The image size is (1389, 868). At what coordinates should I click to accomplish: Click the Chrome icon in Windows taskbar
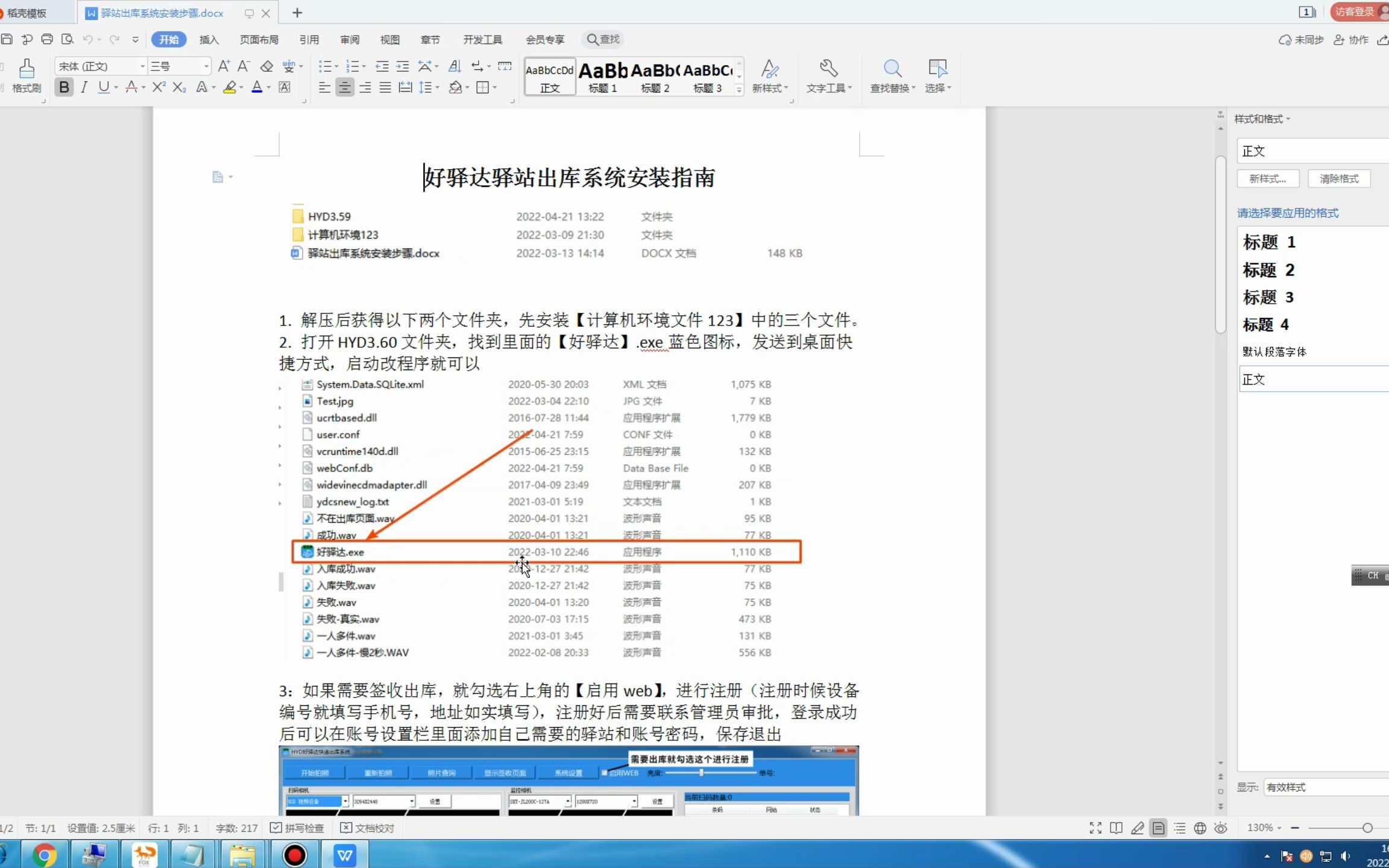click(44, 855)
